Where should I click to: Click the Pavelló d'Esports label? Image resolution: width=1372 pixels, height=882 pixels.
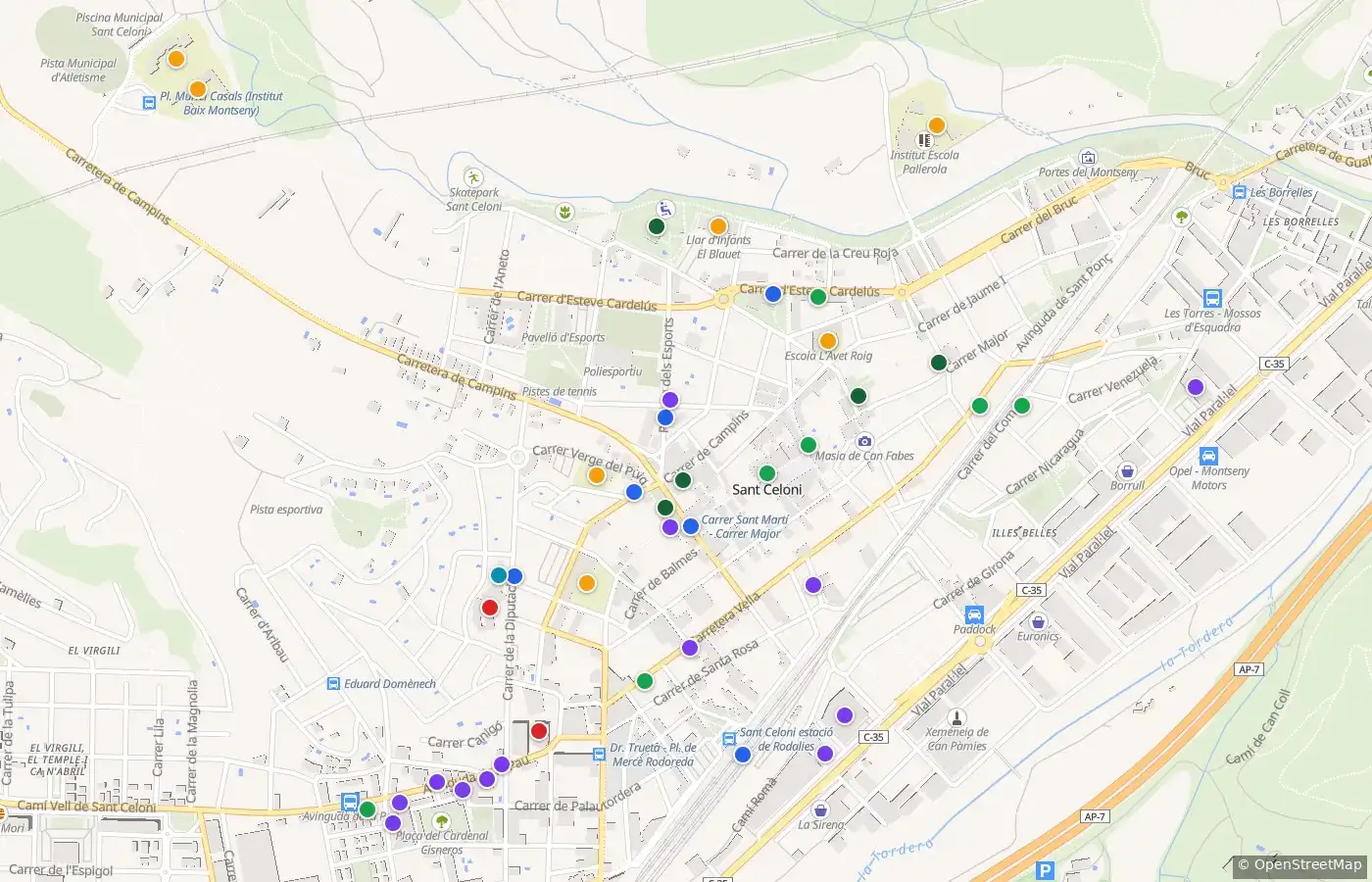pos(563,338)
